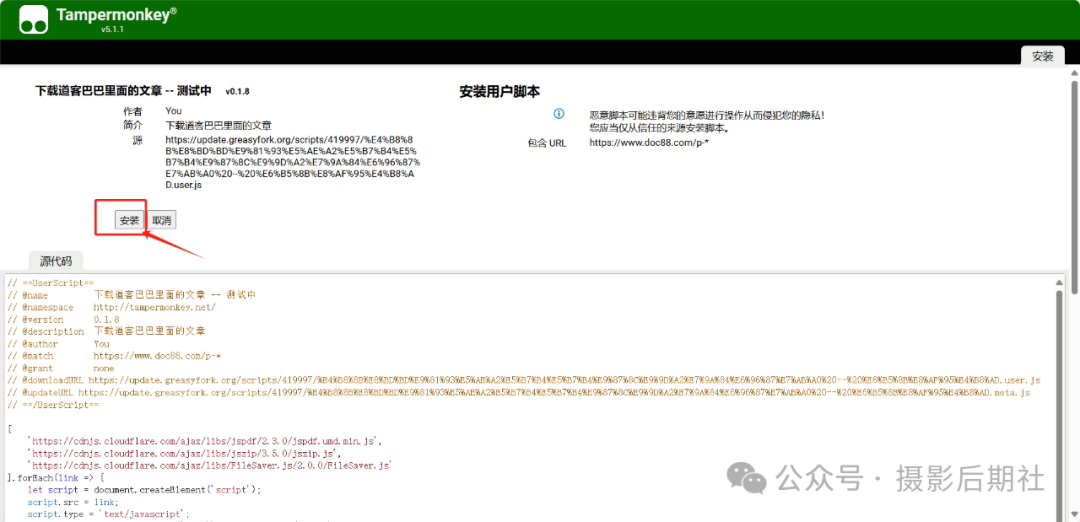Screen dimensions: 1080x522
Task: Click the FileSaver.js URL line
Action: point(209,466)
